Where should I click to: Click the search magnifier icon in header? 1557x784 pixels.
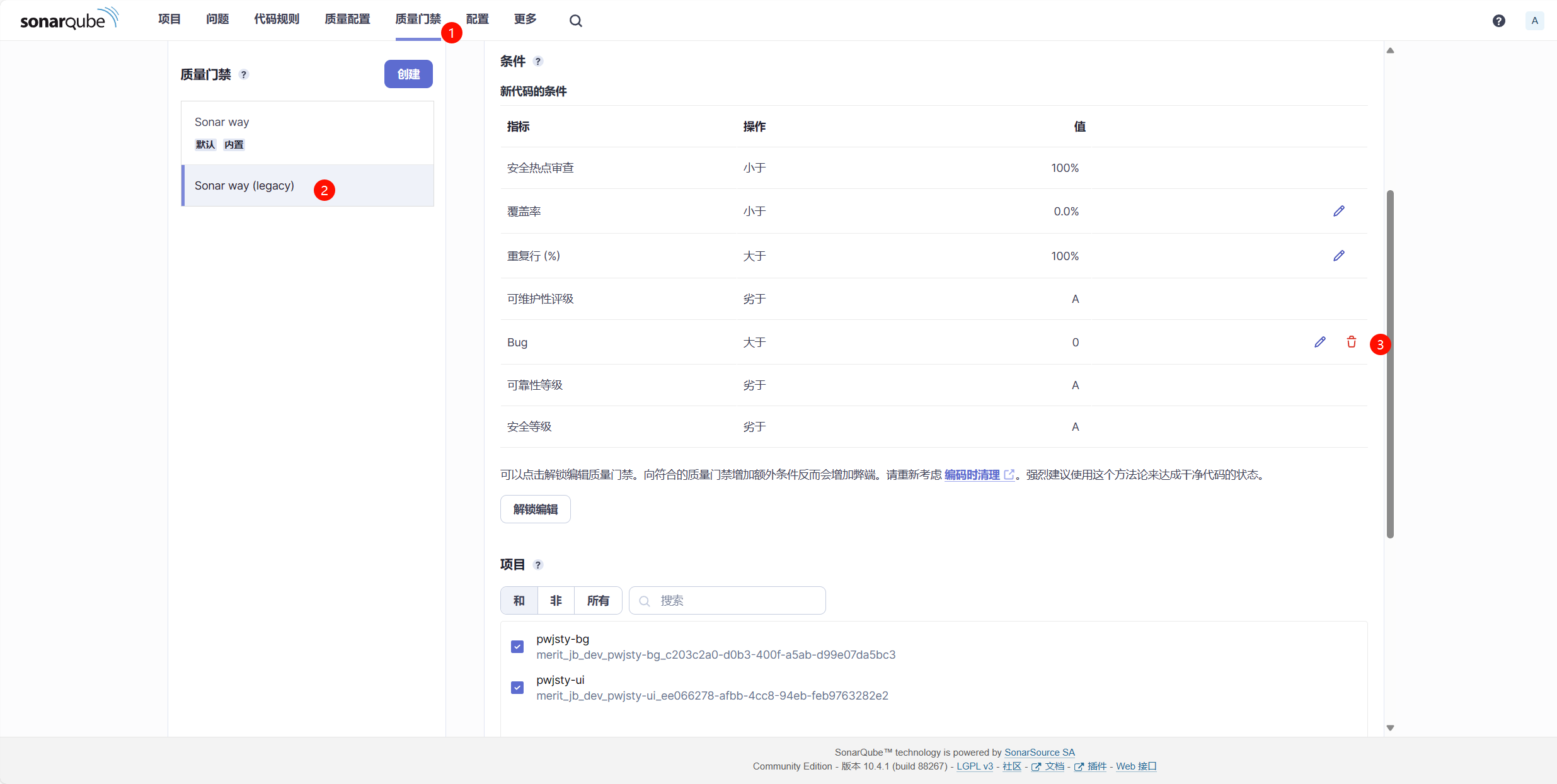(575, 21)
